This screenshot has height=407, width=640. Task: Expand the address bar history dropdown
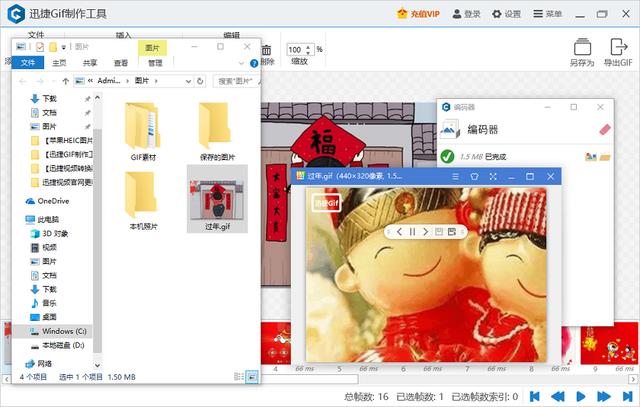pos(189,80)
